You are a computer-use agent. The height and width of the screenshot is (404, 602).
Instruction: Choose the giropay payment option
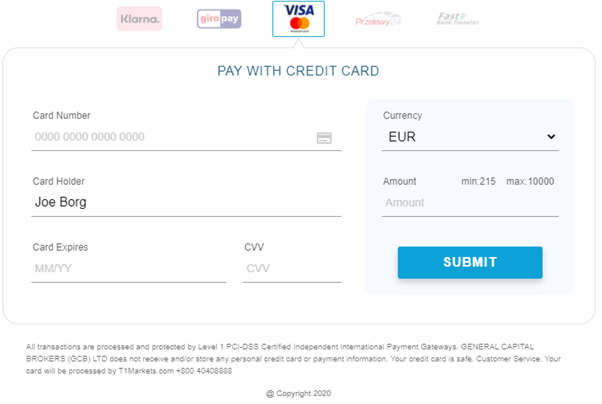click(x=218, y=19)
